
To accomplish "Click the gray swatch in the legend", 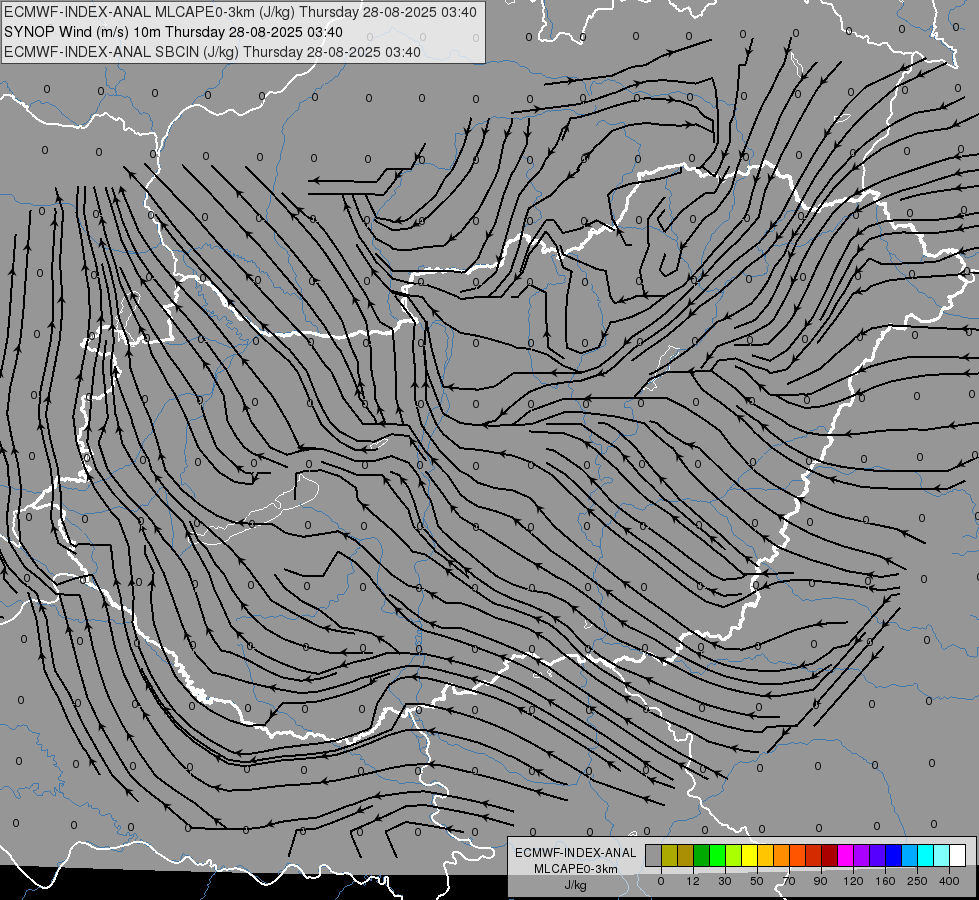I will [x=654, y=855].
